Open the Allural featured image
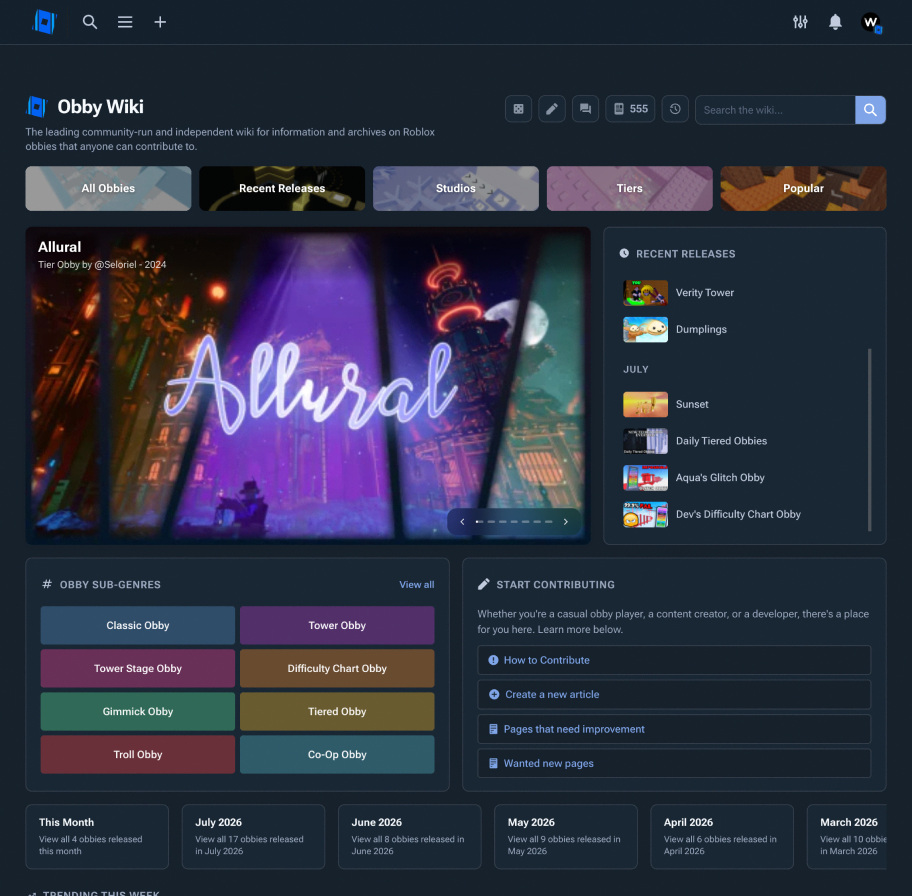 click(x=308, y=386)
